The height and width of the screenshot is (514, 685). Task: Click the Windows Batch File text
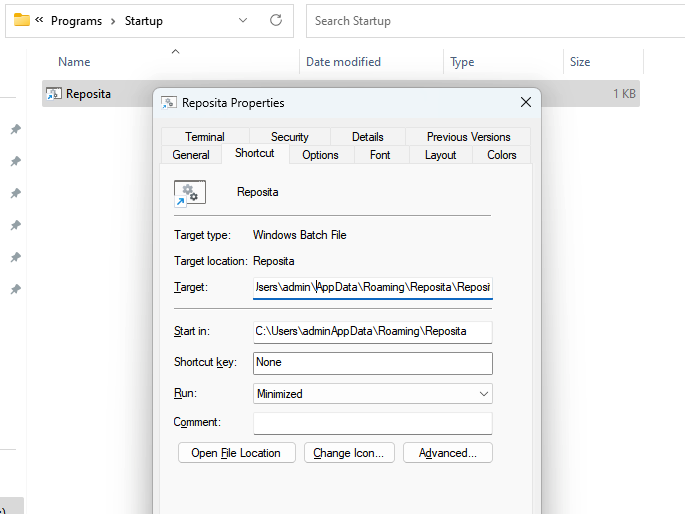(x=300, y=235)
